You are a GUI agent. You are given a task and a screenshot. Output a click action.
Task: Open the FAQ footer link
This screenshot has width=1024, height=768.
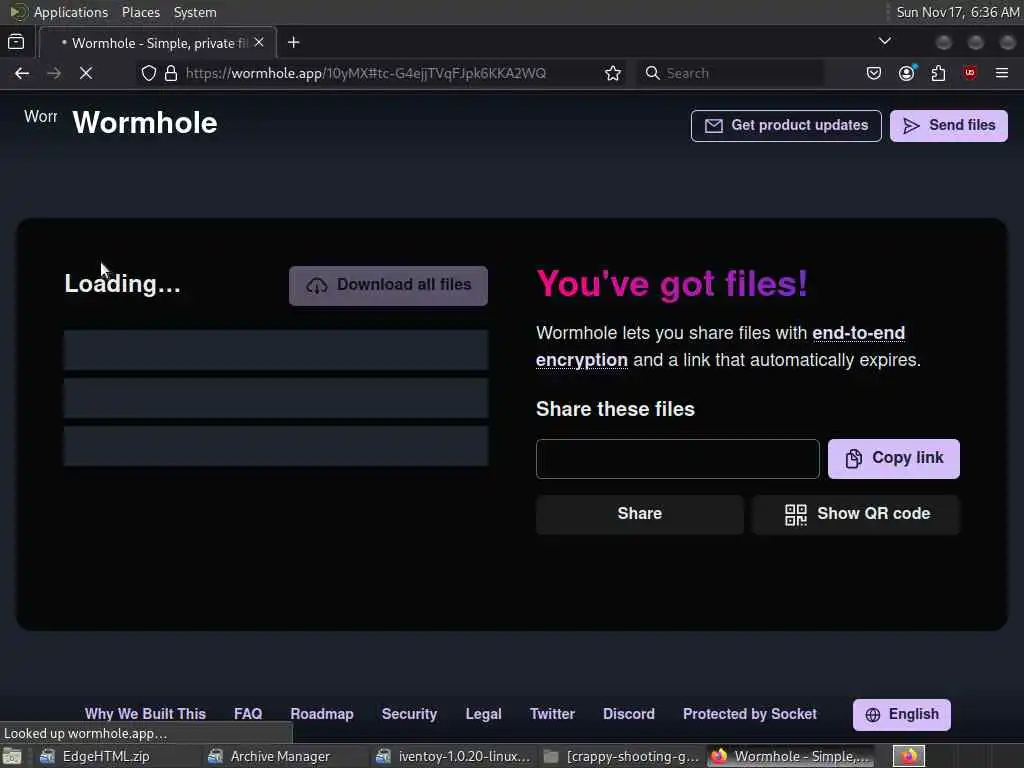[248, 714]
